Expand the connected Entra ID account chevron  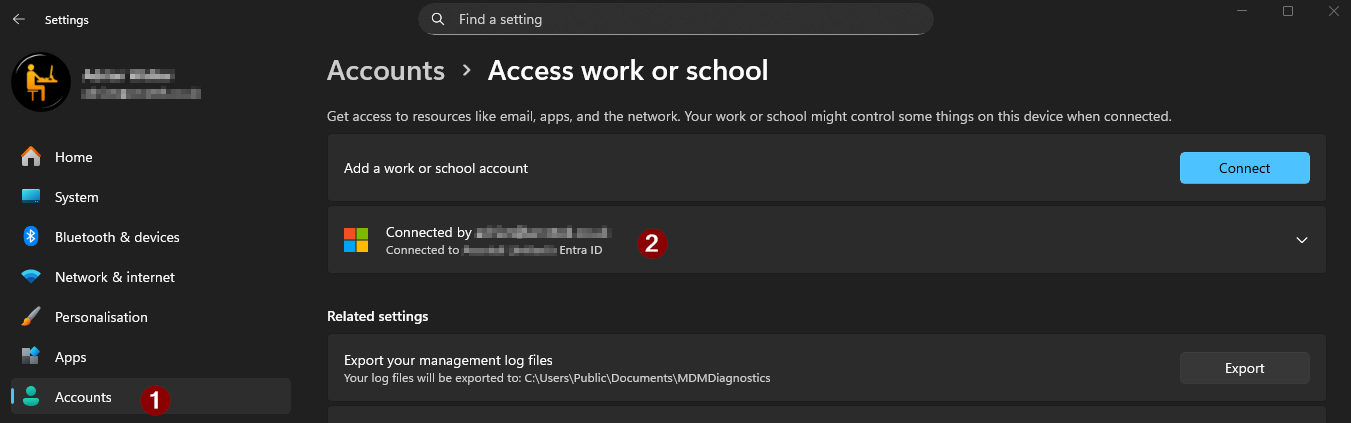click(1301, 240)
